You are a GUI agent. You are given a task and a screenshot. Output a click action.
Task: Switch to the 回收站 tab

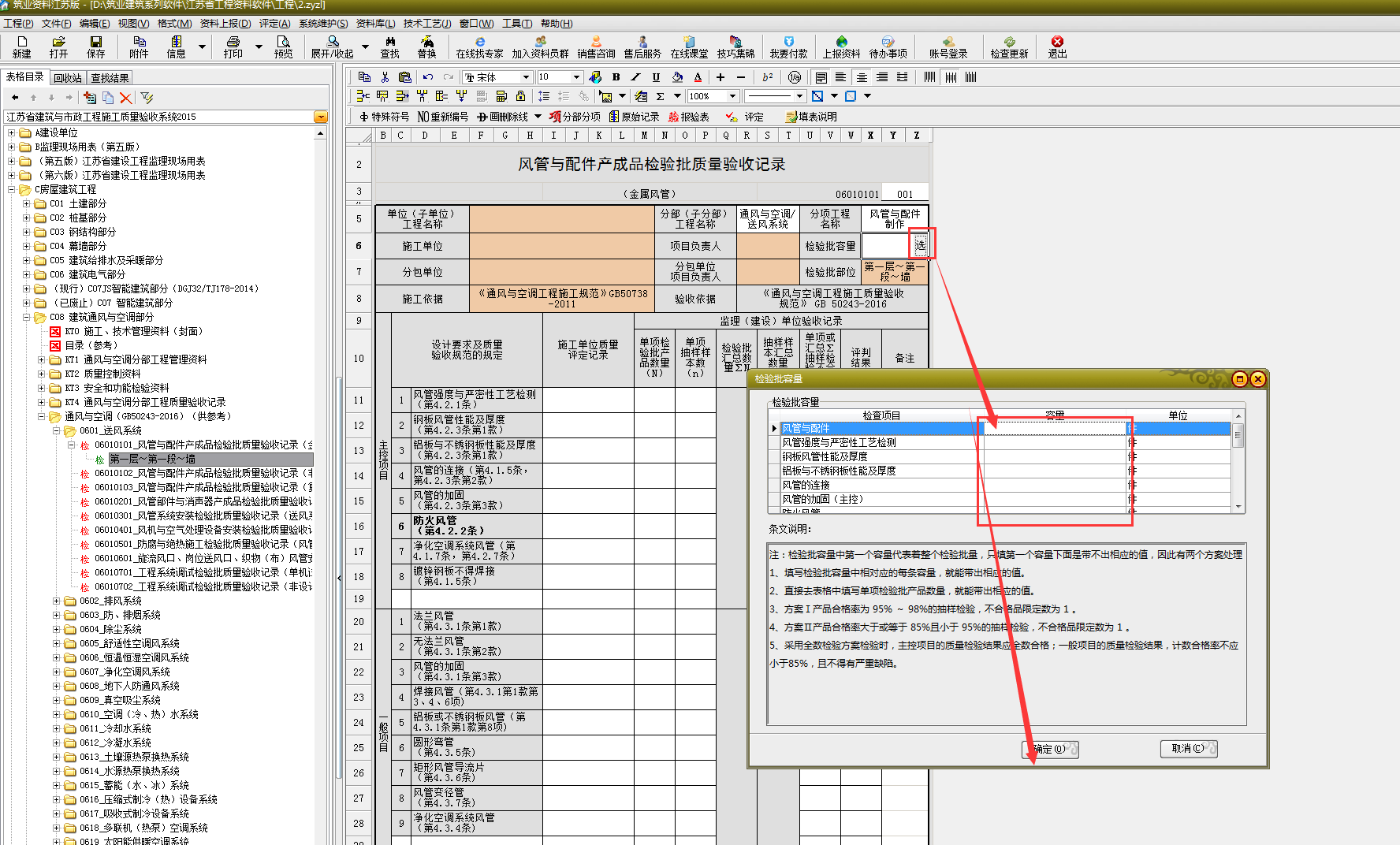tap(68, 78)
